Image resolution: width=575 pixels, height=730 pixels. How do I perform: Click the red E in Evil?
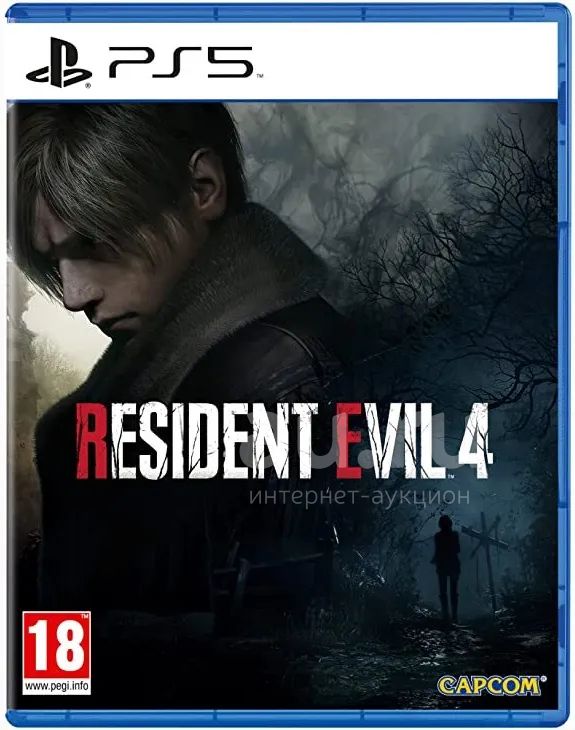point(349,441)
